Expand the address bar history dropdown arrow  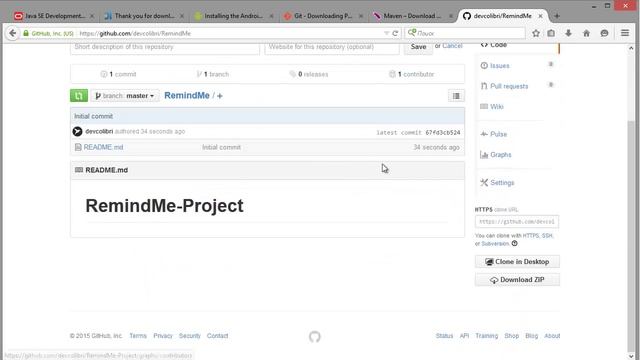386,33
